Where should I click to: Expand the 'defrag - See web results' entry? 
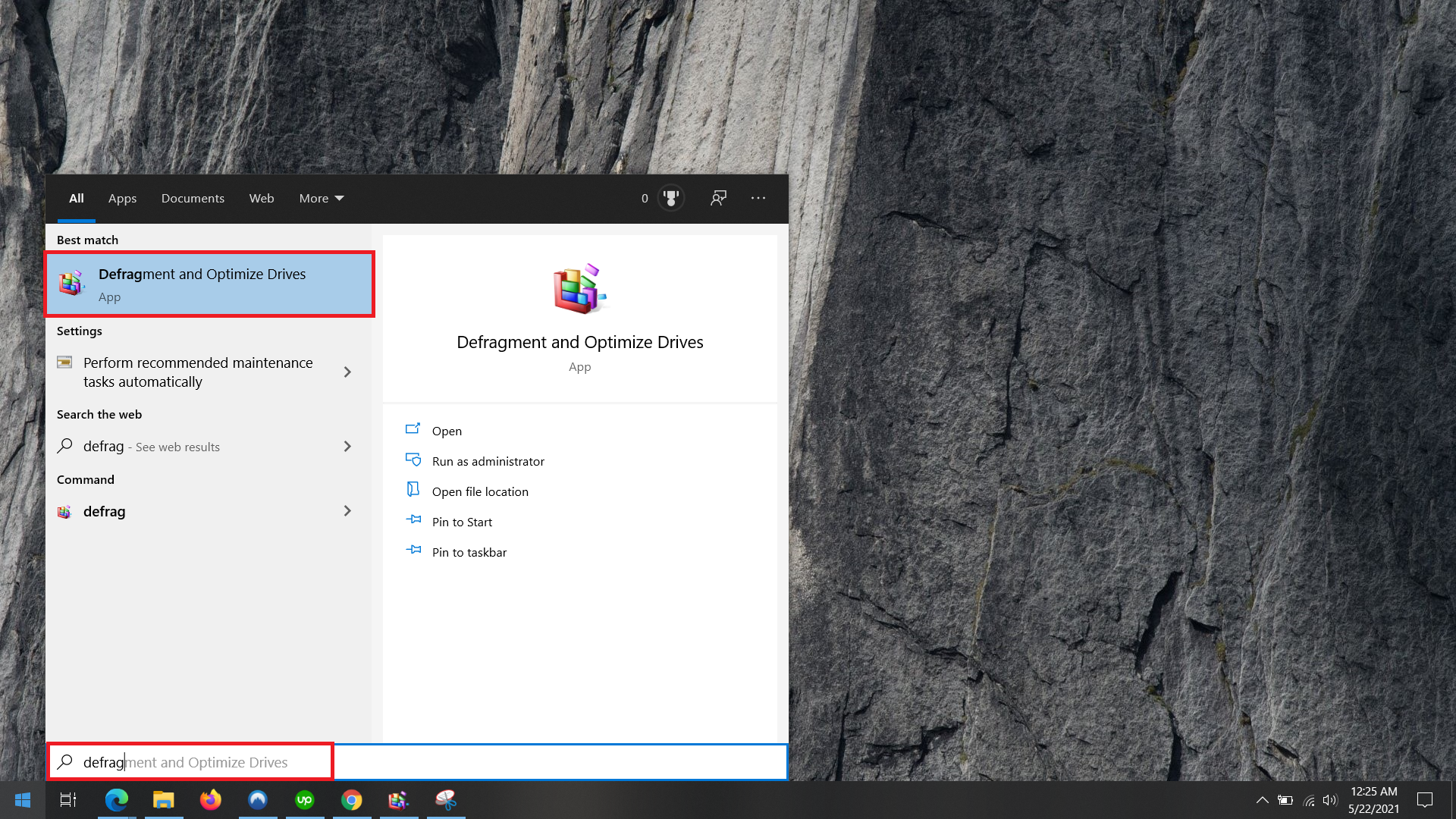(x=347, y=447)
